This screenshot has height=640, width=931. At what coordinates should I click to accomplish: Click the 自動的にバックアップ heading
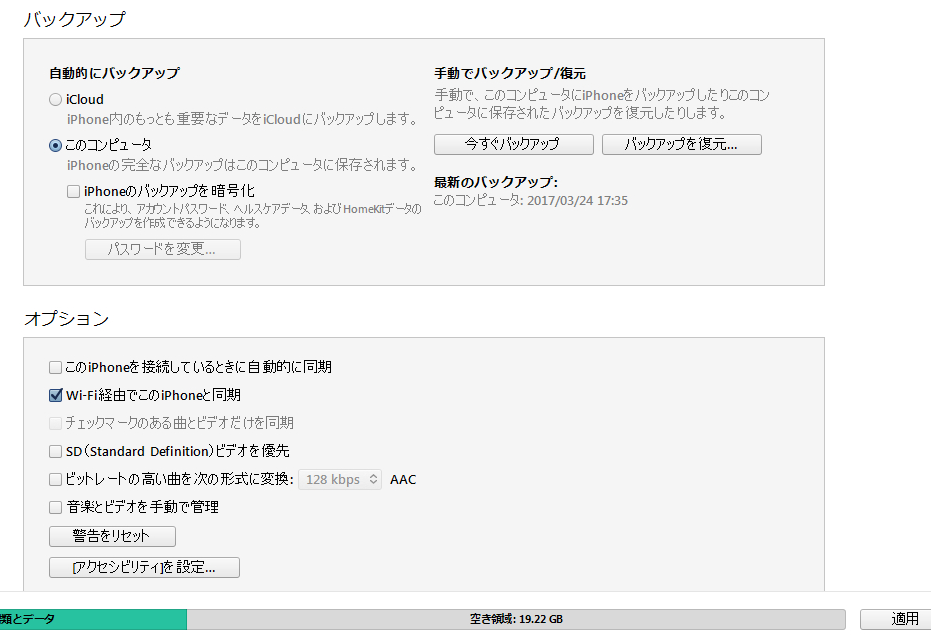click(114, 73)
